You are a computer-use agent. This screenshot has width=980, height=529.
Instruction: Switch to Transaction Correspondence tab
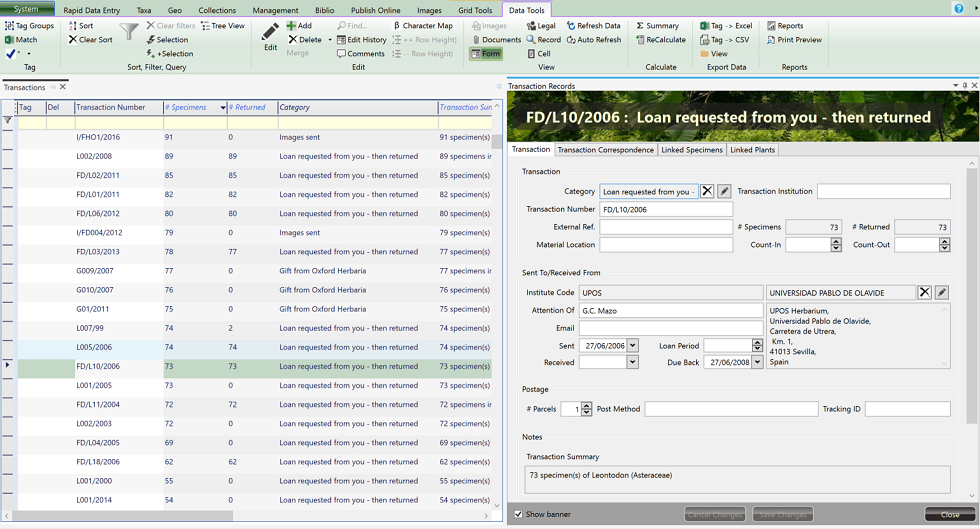click(x=606, y=150)
